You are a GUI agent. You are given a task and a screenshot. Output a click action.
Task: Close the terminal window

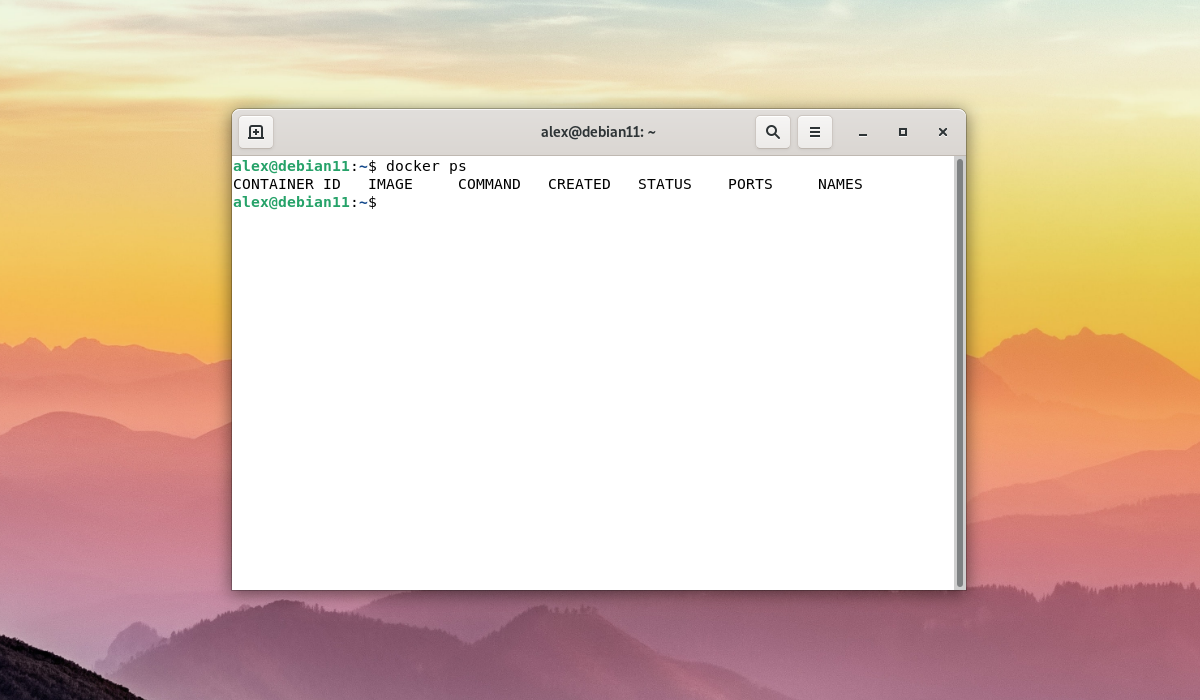[943, 132]
